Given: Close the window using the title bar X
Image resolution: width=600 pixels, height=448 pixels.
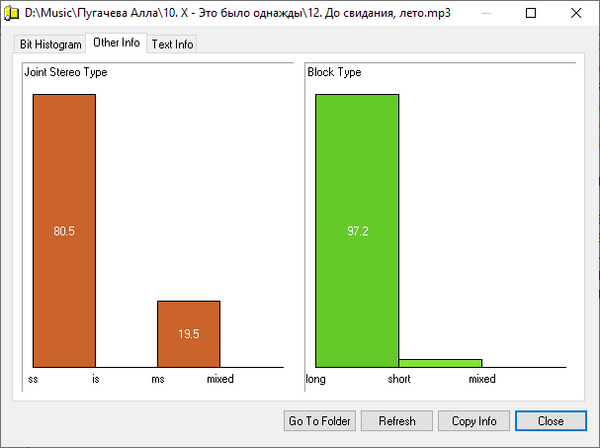Looking at the screenshot, I should click(x=576, y=15).
